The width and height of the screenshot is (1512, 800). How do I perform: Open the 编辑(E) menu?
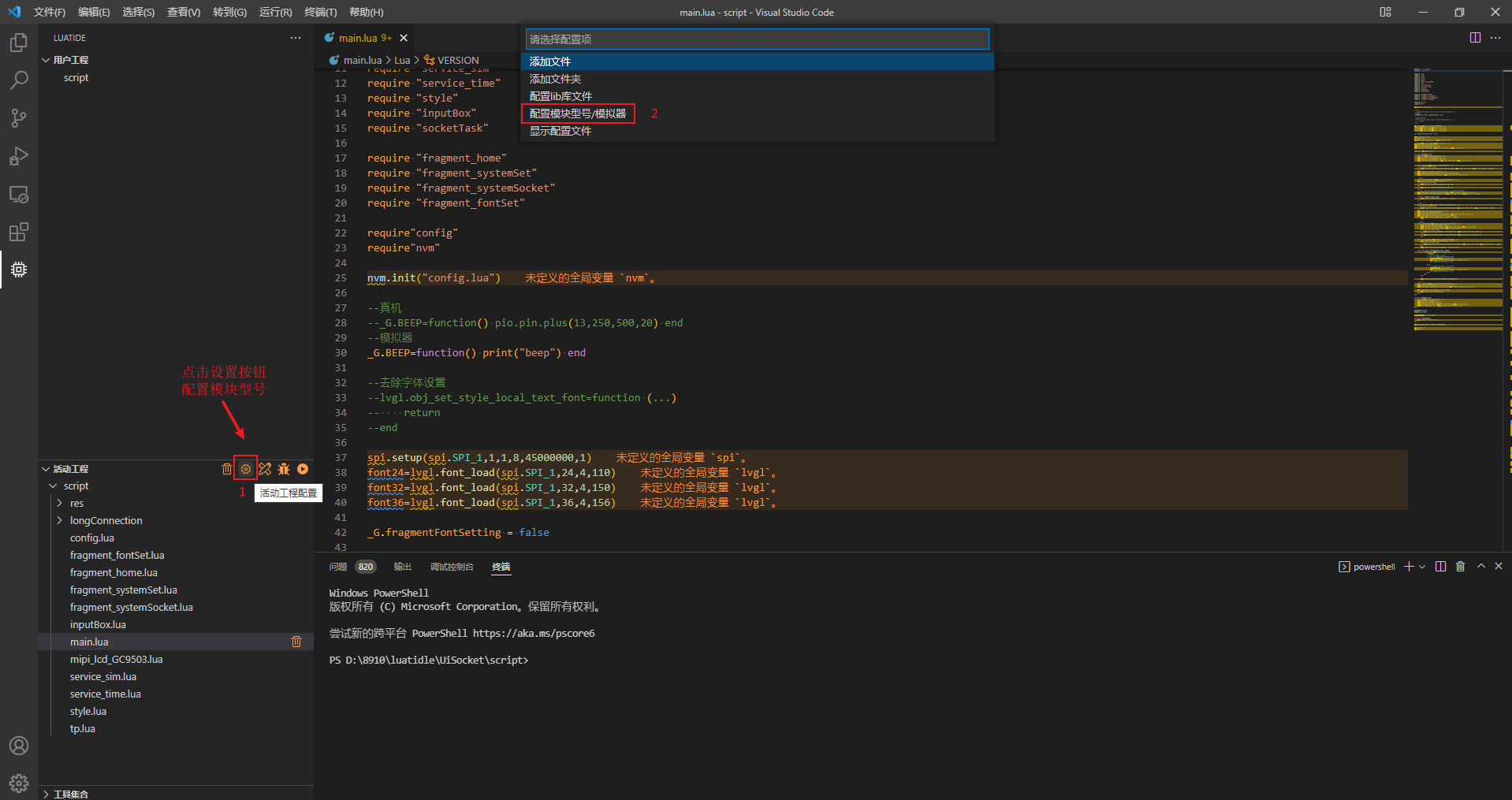pos(94,12)
